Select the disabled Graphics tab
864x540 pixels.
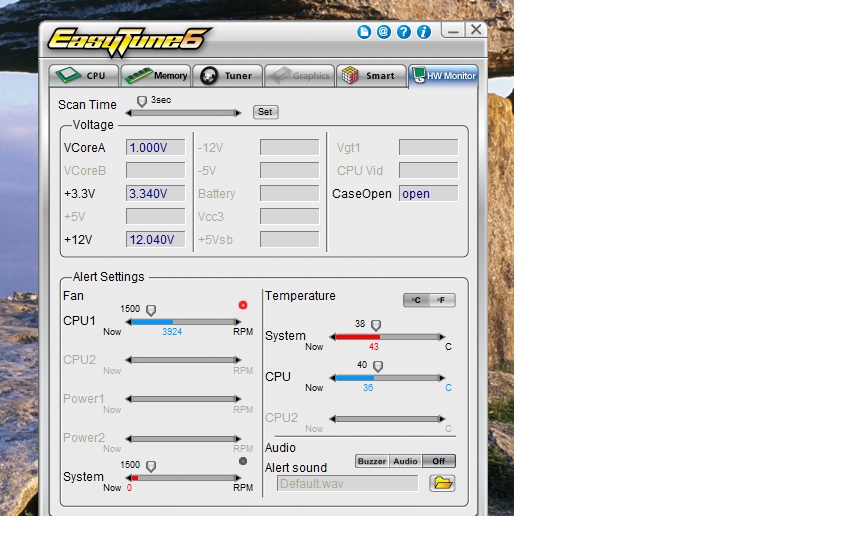pyautogui.click(x=299, y=75)
